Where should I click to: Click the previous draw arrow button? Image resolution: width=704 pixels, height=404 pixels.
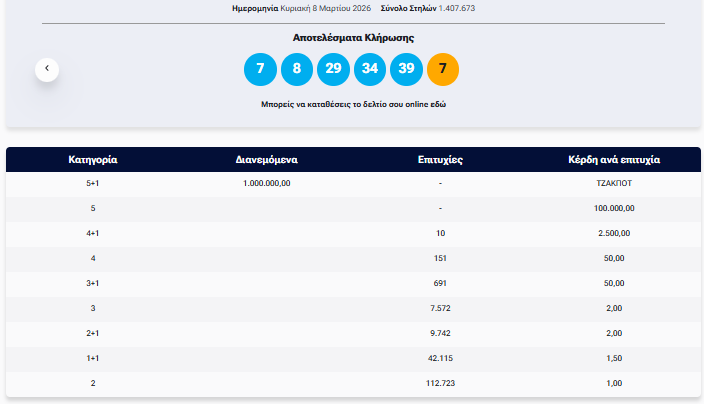click(x=47, y=69)
